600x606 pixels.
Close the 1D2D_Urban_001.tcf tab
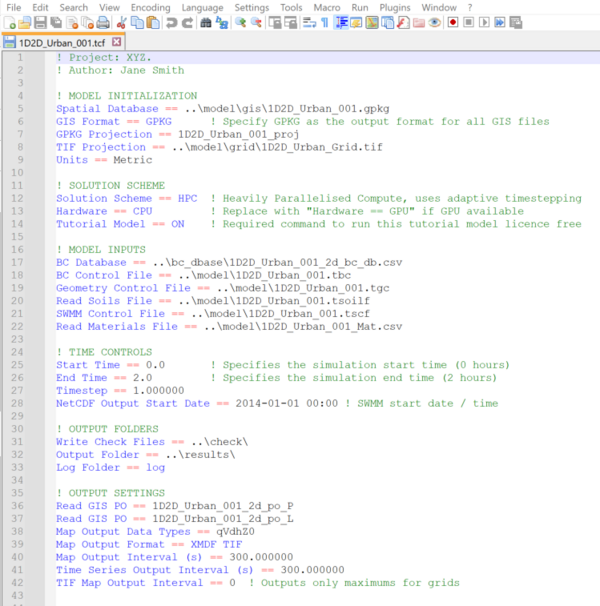pyautogui.click(x=116, y=43)
